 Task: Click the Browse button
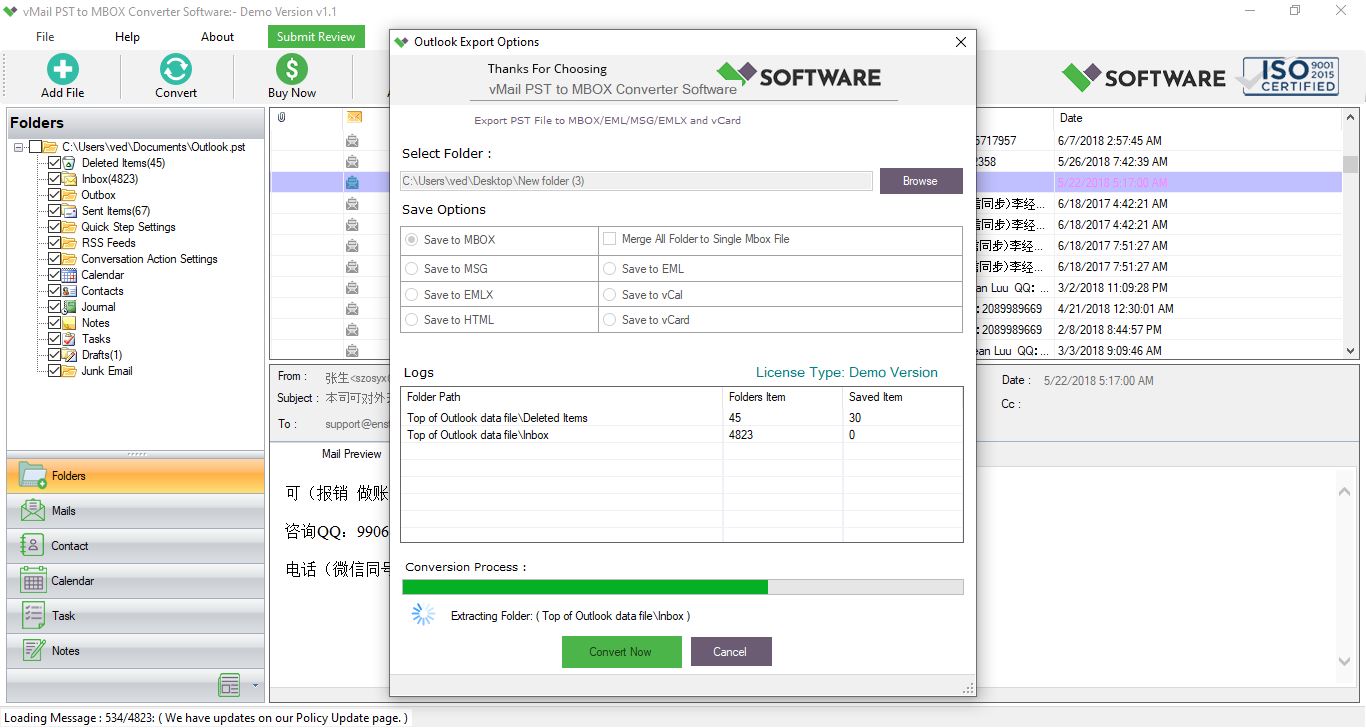pos(920,181)
